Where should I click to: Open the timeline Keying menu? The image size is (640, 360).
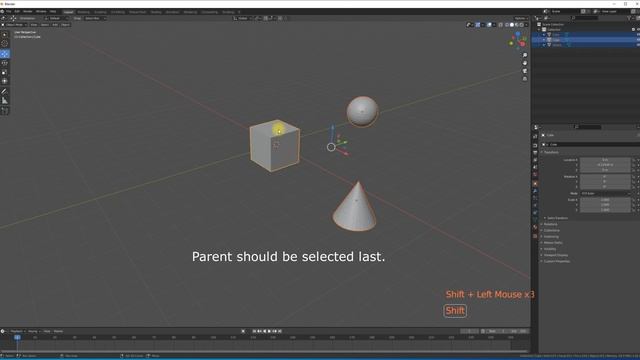point(33,331)
